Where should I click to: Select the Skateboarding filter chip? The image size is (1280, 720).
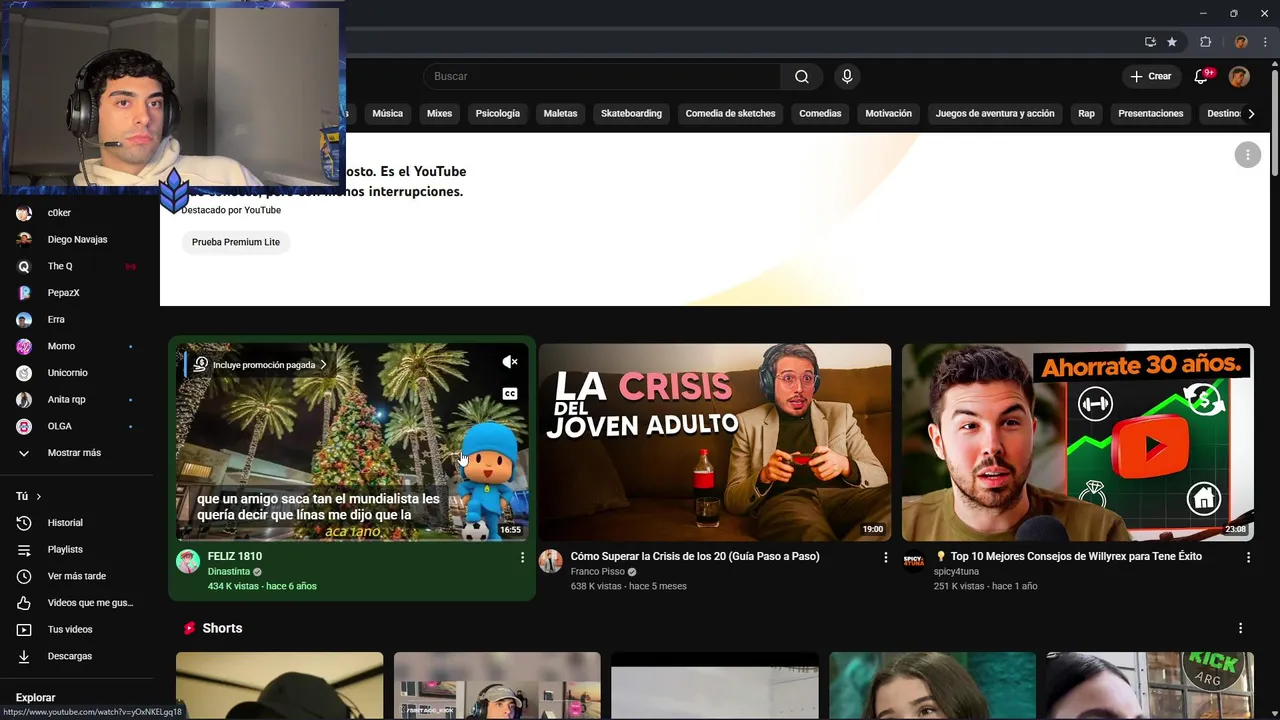tap(631, 113)
